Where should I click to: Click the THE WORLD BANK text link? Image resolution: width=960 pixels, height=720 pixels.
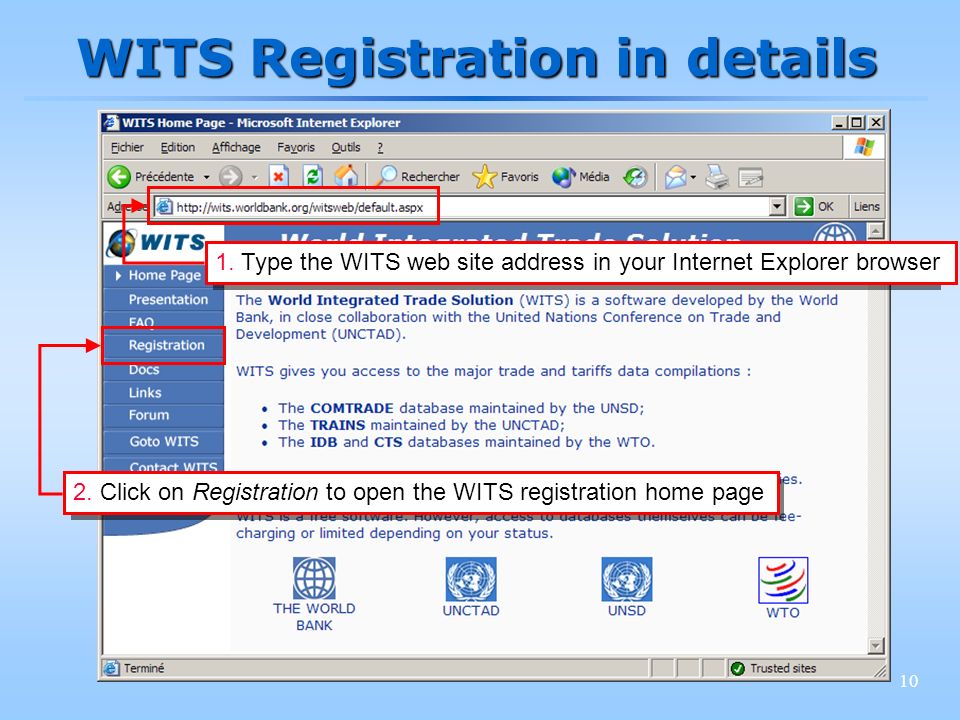(314, 617)
